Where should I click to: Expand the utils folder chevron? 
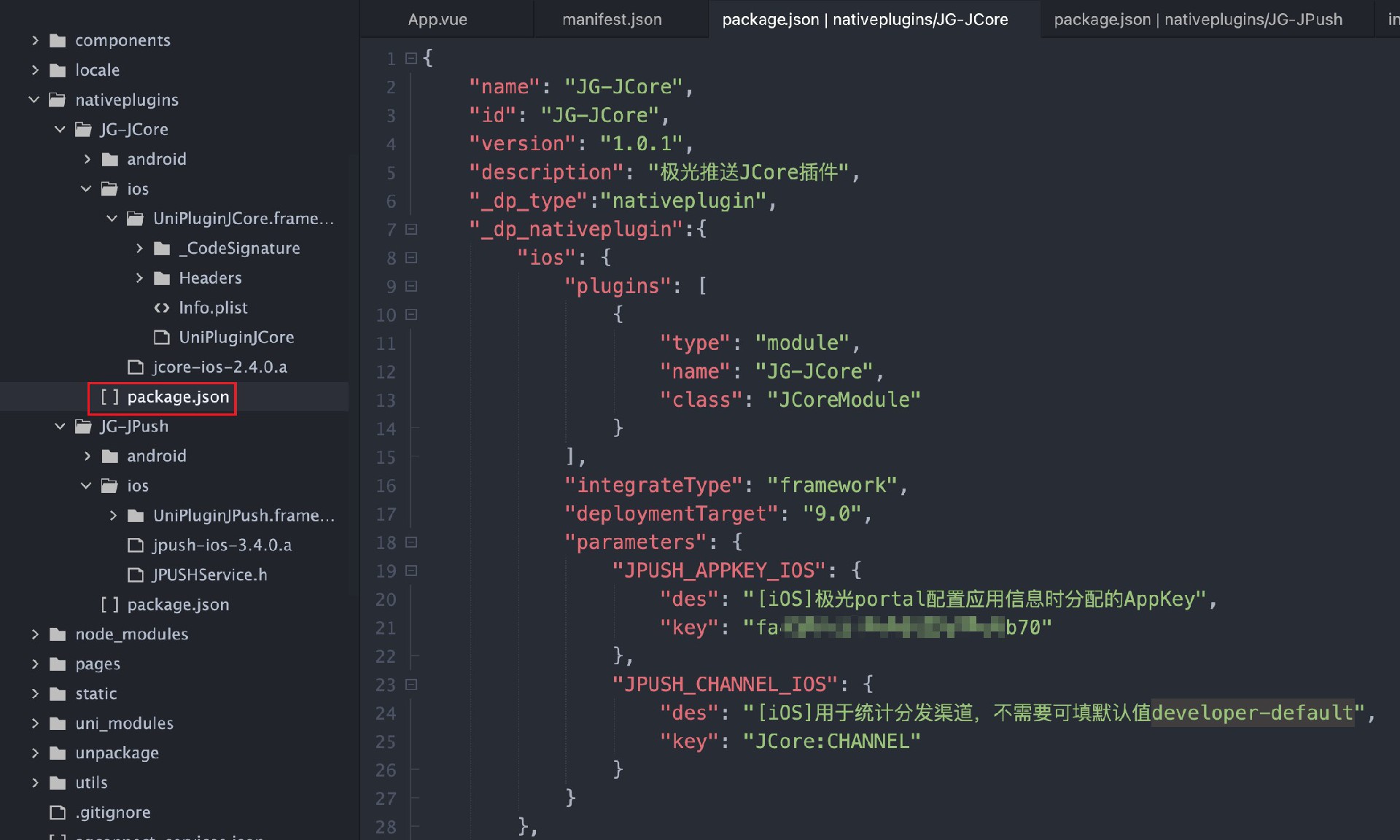click(x=35, y=782)
